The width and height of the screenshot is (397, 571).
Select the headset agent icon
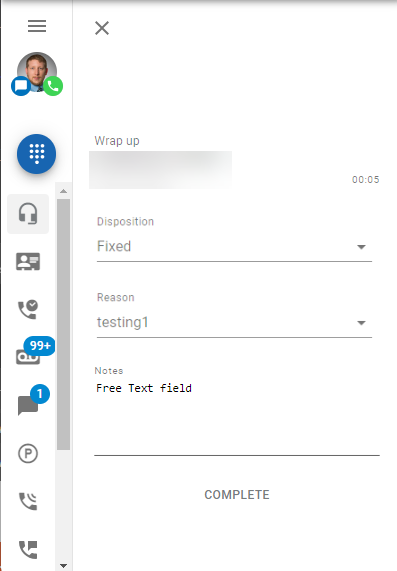click(28, 214)
